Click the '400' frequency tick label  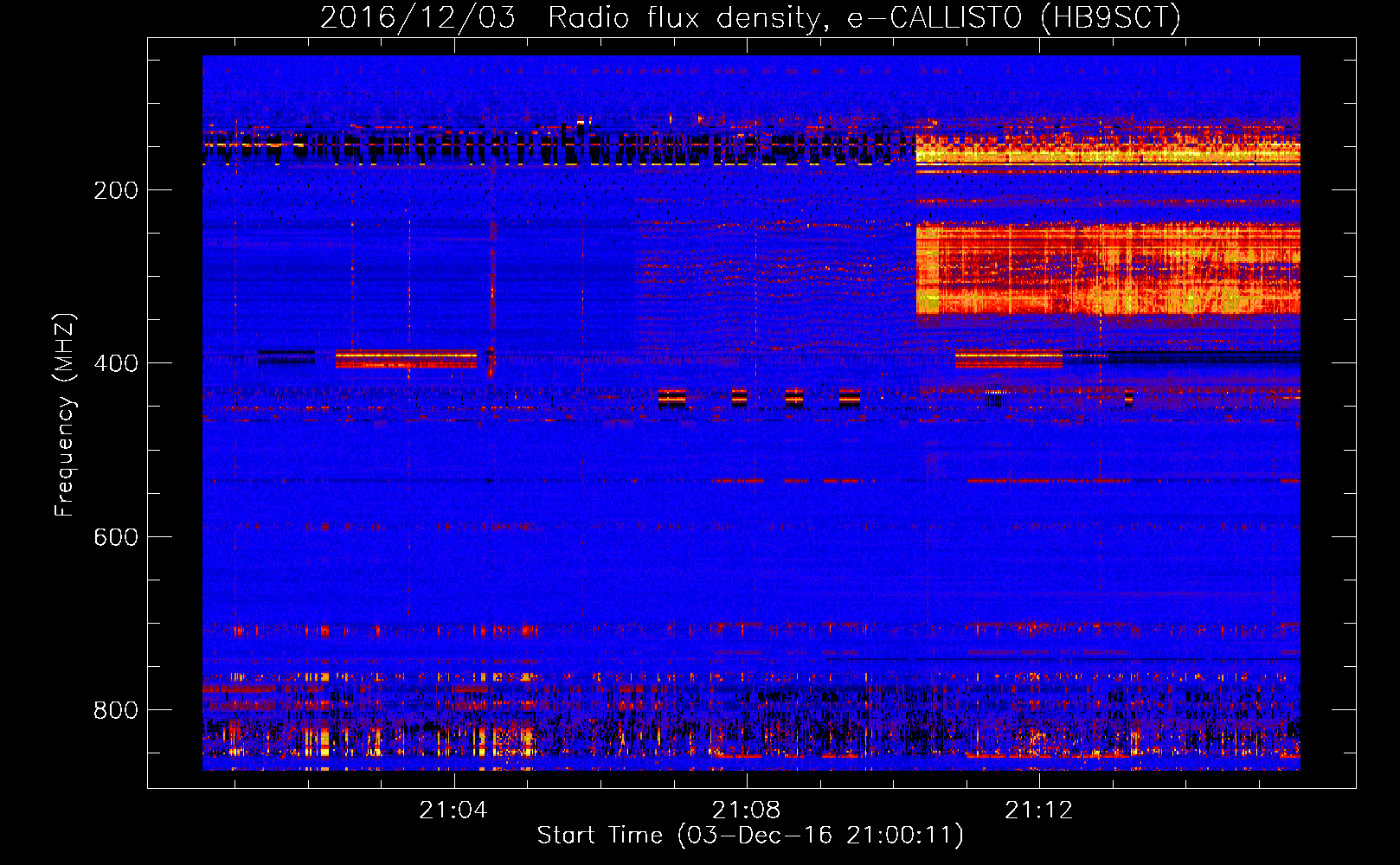pyautogui.click(x=116, y=363)
